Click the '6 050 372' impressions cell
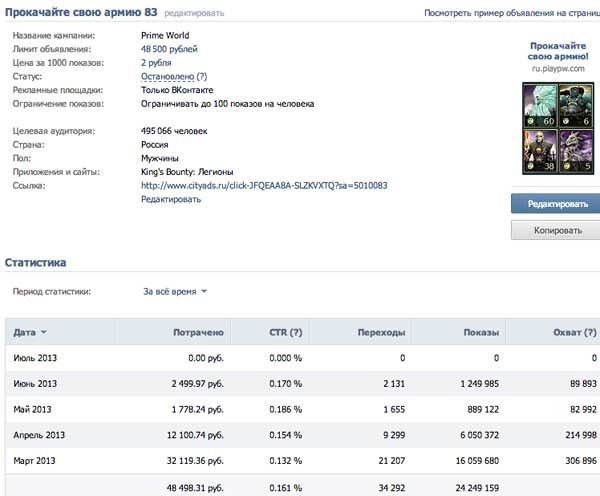The width and height of the screenshot is (600, 496). pyautogui.click(x=479, y=435)
